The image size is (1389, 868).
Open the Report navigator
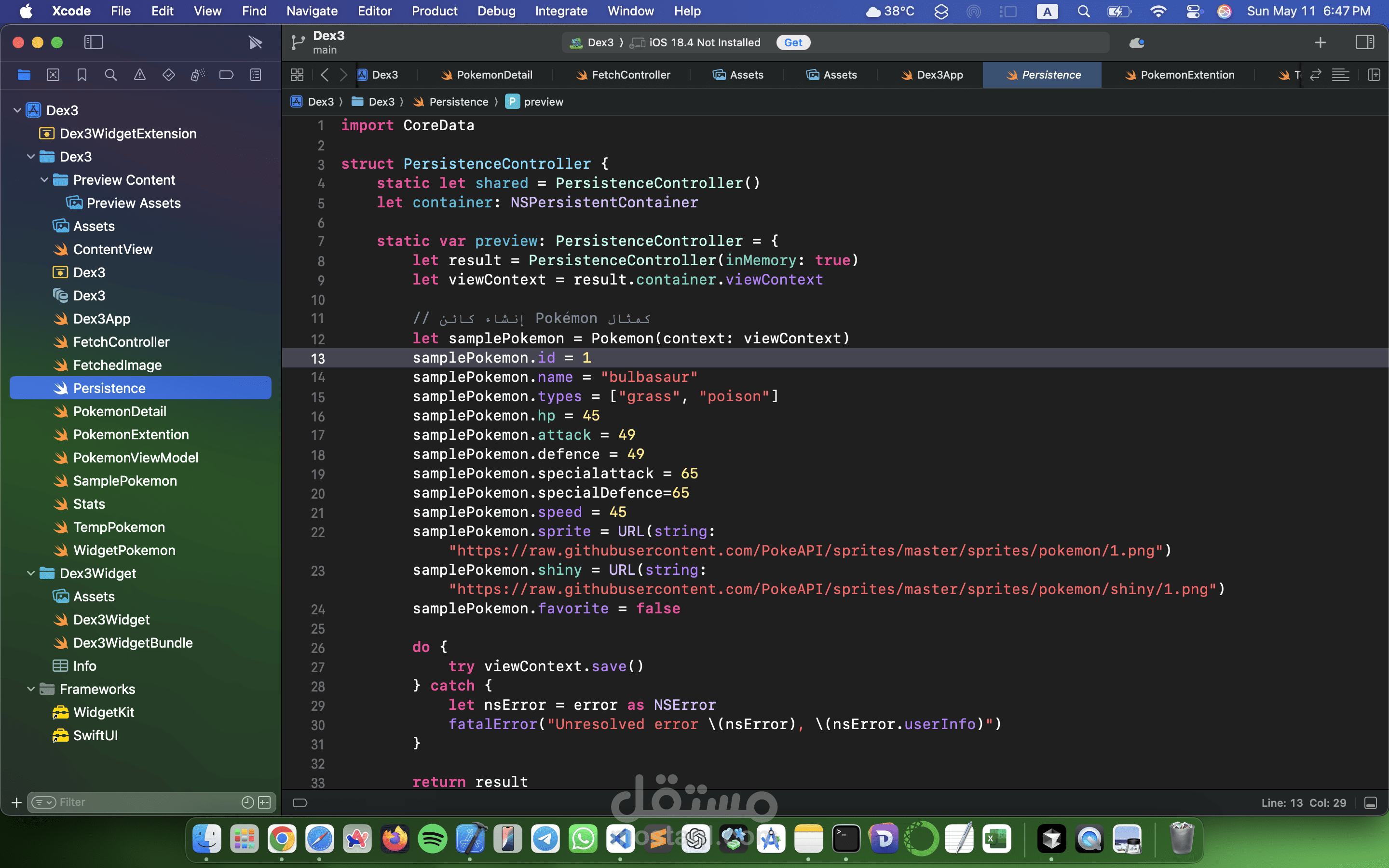pos(256,75)
